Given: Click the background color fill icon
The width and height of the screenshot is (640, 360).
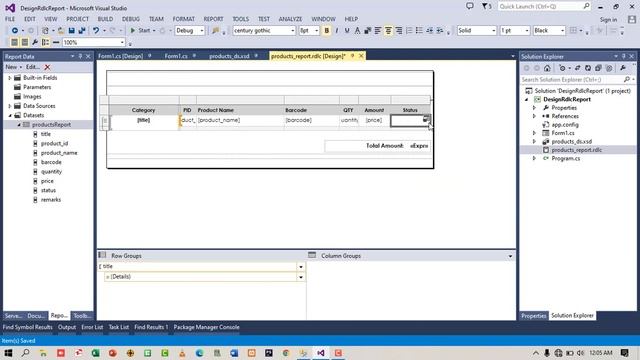Looking at the screenshot, I should tap(367, 31).
